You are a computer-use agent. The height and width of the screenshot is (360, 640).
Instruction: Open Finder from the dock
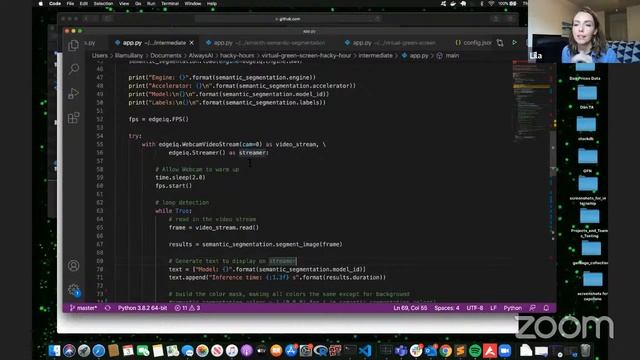coord(54,351)
